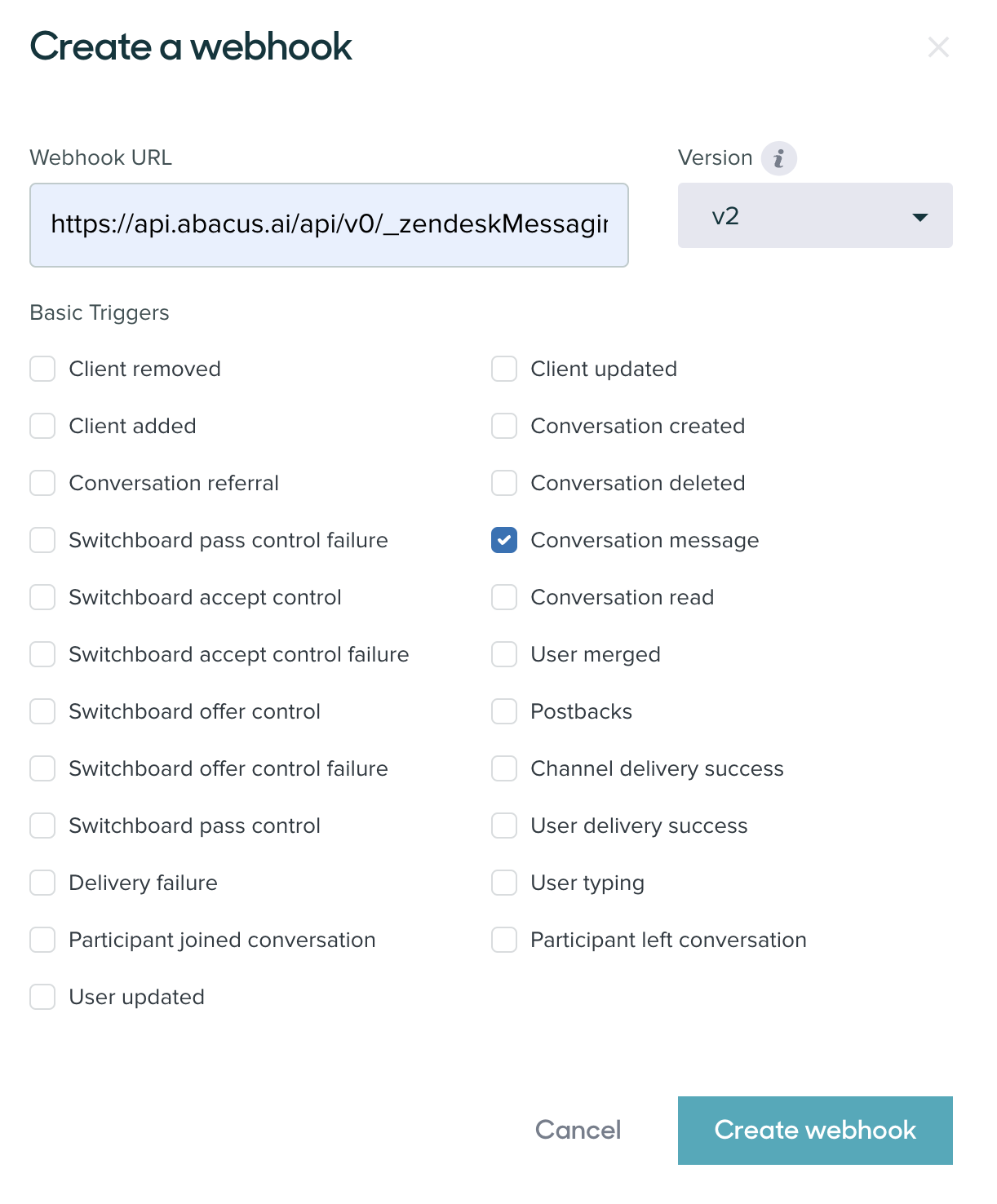
Task: Enable the User typing trigger
Action: click(x=503, y=883)
